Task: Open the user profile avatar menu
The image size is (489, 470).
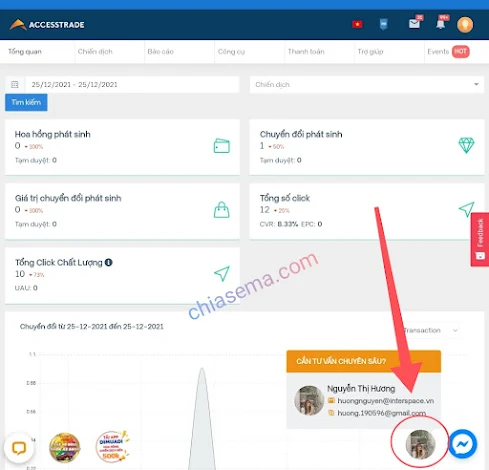Action: pos(465,25)
